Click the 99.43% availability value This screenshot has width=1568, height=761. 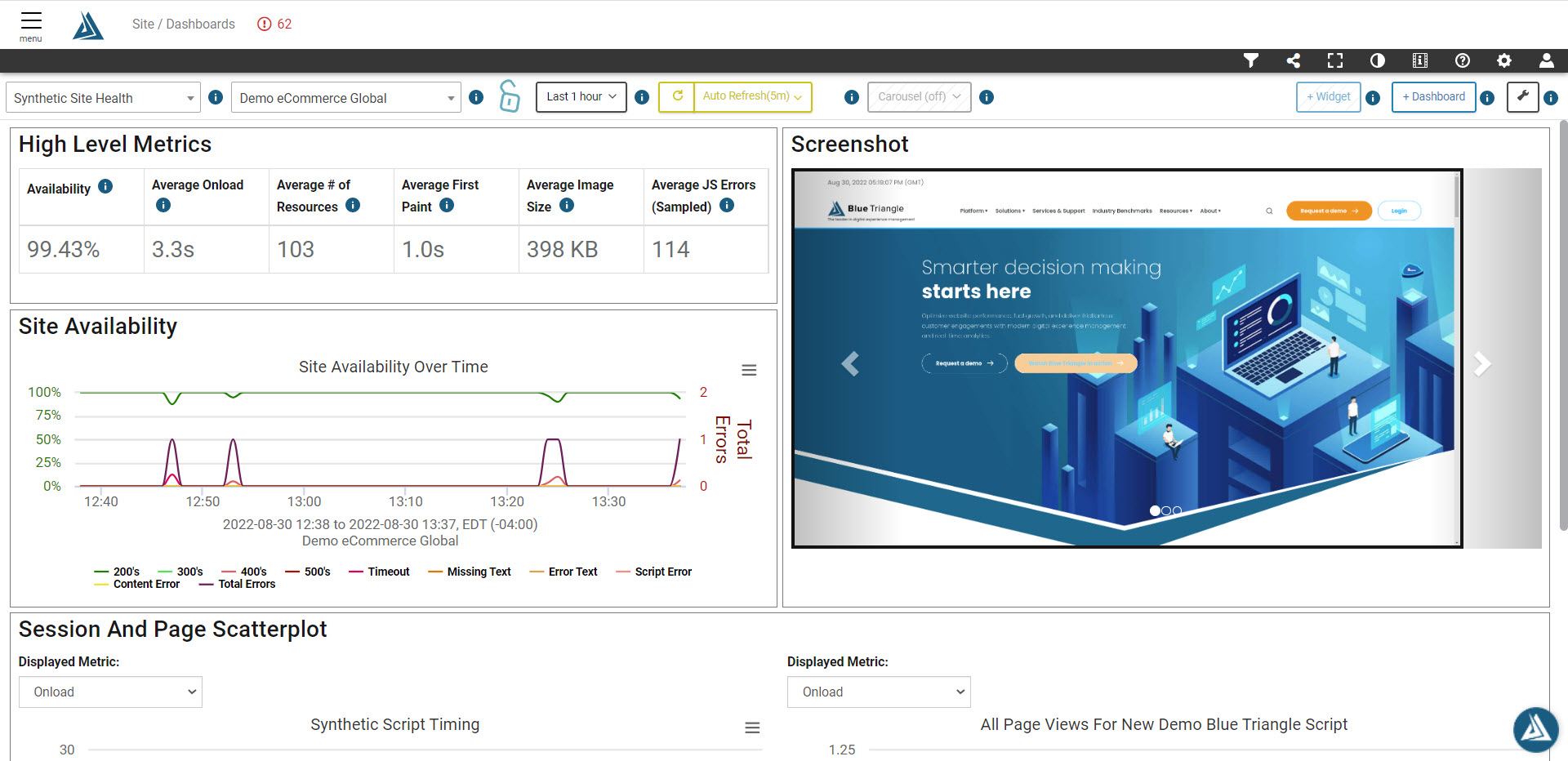click(x=64, y=249)
